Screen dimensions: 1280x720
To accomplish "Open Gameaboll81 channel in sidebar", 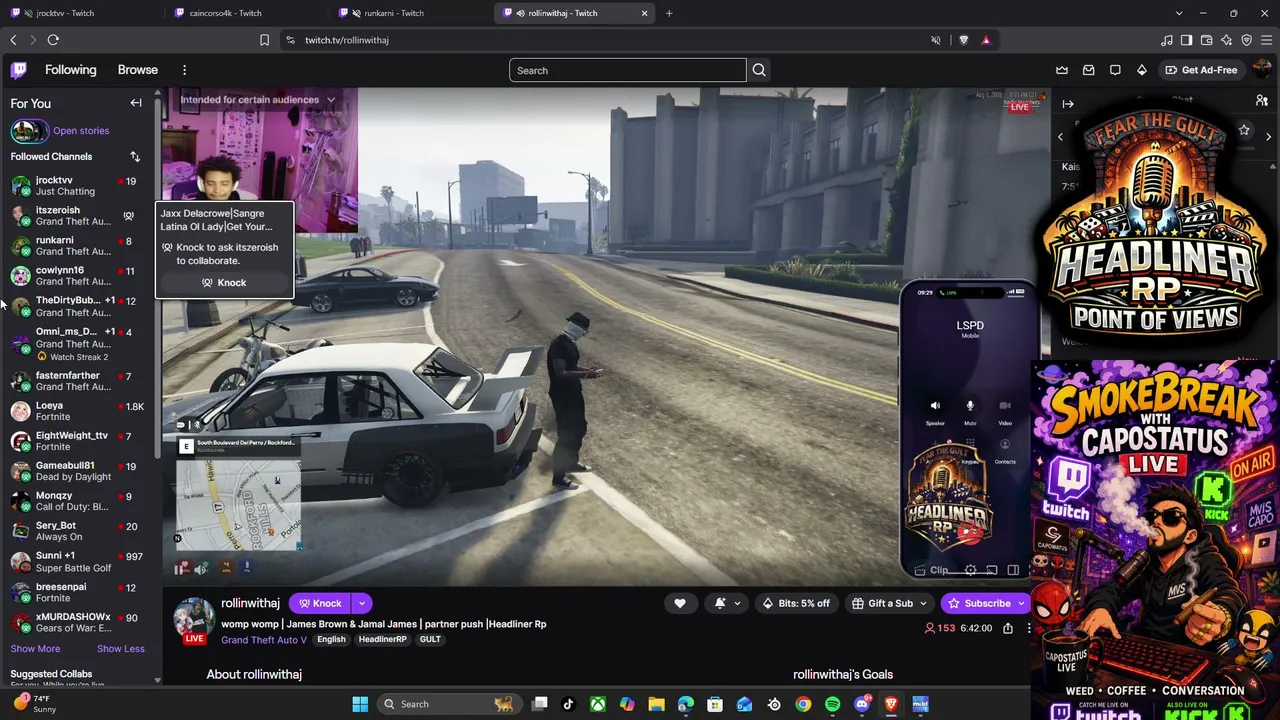I will (x=78, y=471).
